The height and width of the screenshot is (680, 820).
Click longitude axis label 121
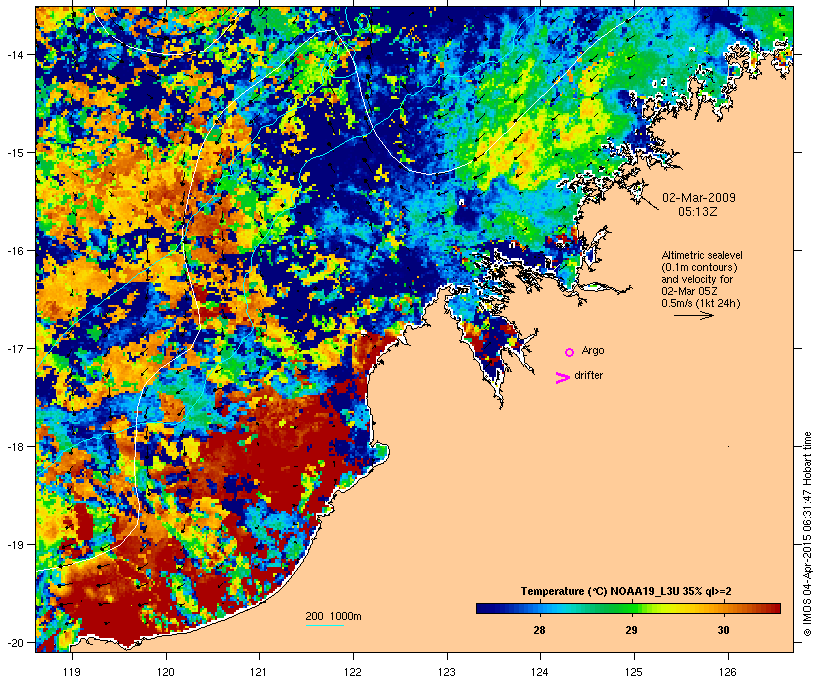[x=259, y=672]
